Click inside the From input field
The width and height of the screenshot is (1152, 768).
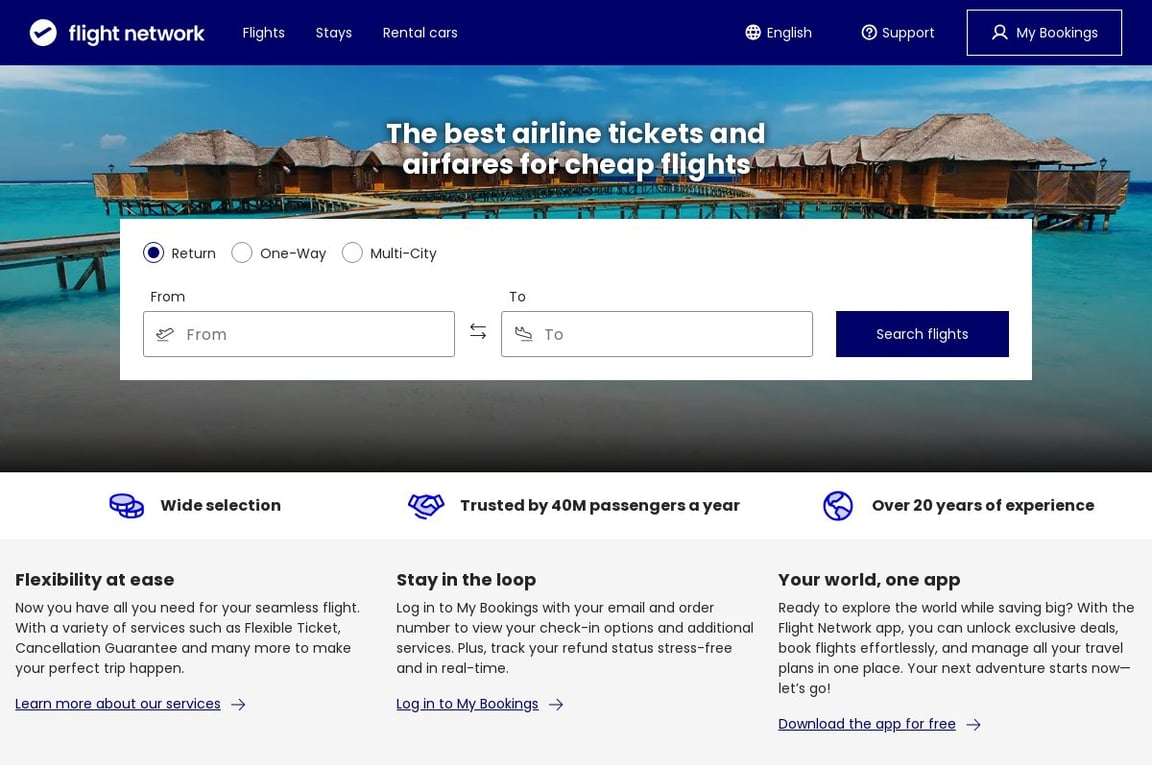coord(300,334)
